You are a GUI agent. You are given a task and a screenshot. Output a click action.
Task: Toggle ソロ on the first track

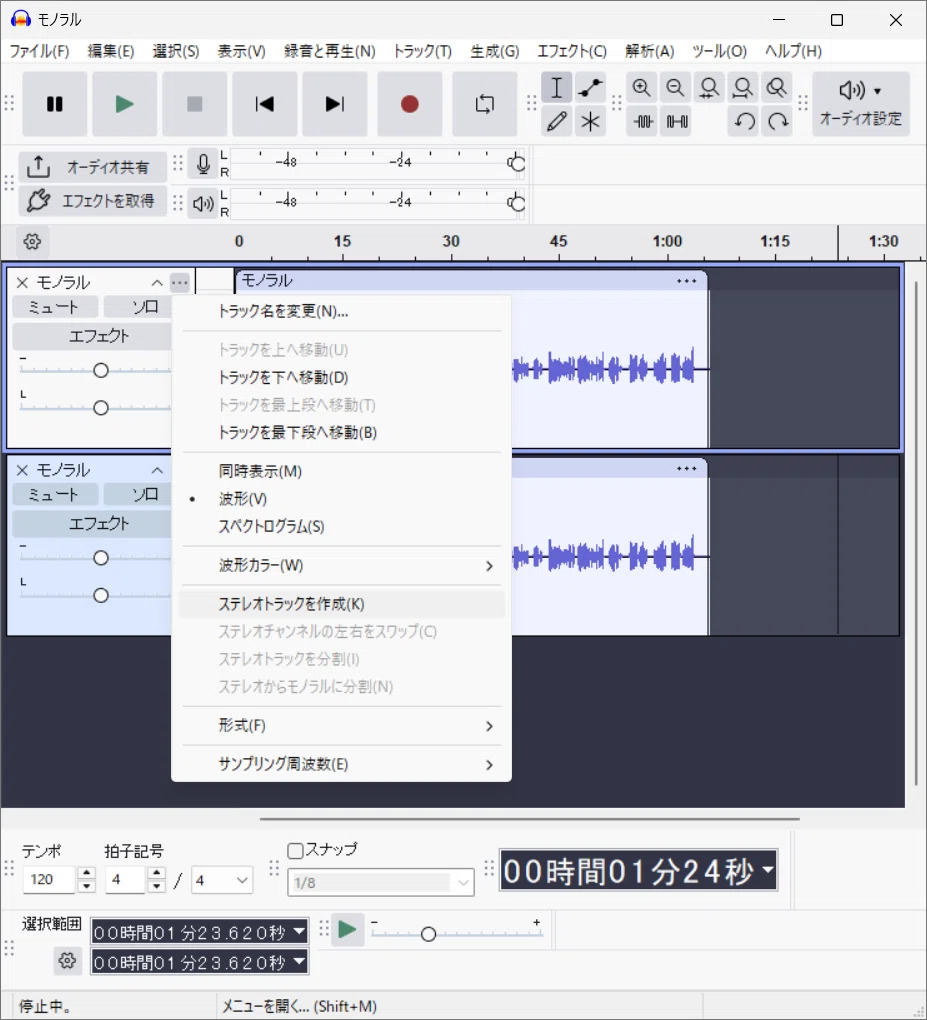coord(138,307)
